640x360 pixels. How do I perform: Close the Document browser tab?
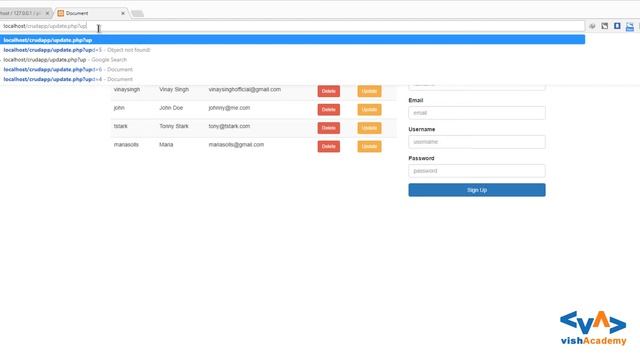[x=123, y=13]
